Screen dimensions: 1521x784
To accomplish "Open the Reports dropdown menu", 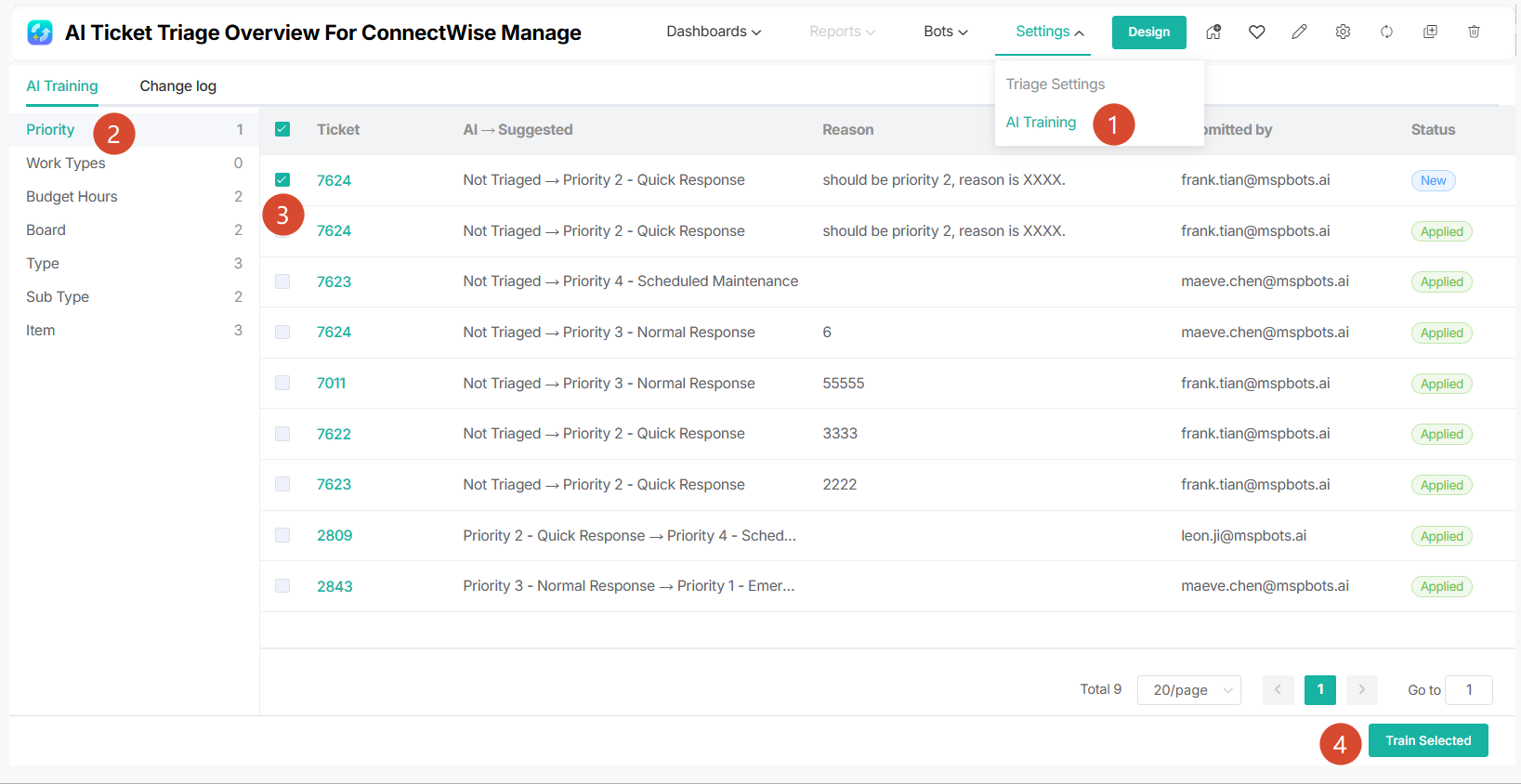I will (842, 32).
